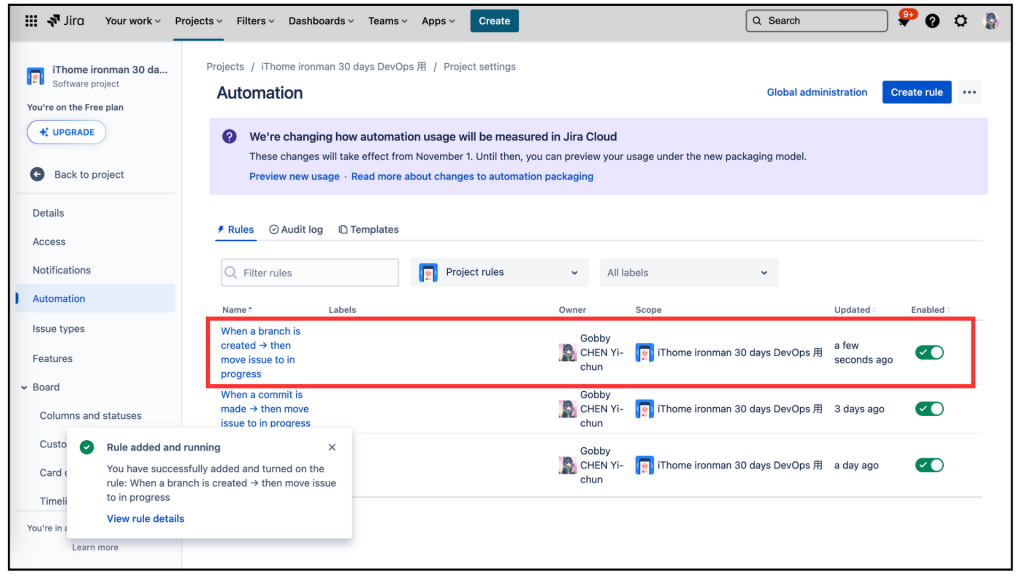Click the Jira logo
This screenshot has height=576, width=1024.
65,21
